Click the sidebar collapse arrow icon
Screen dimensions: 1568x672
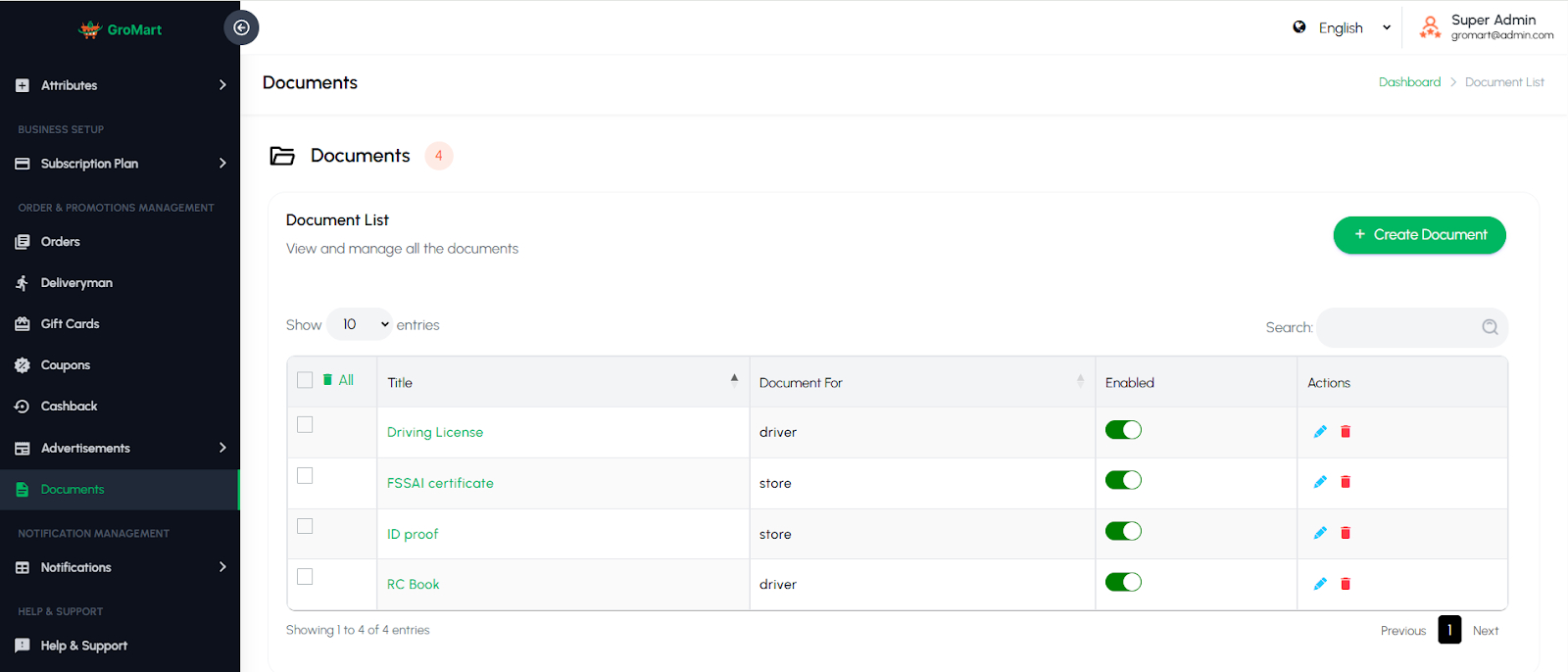pos(241,27)
